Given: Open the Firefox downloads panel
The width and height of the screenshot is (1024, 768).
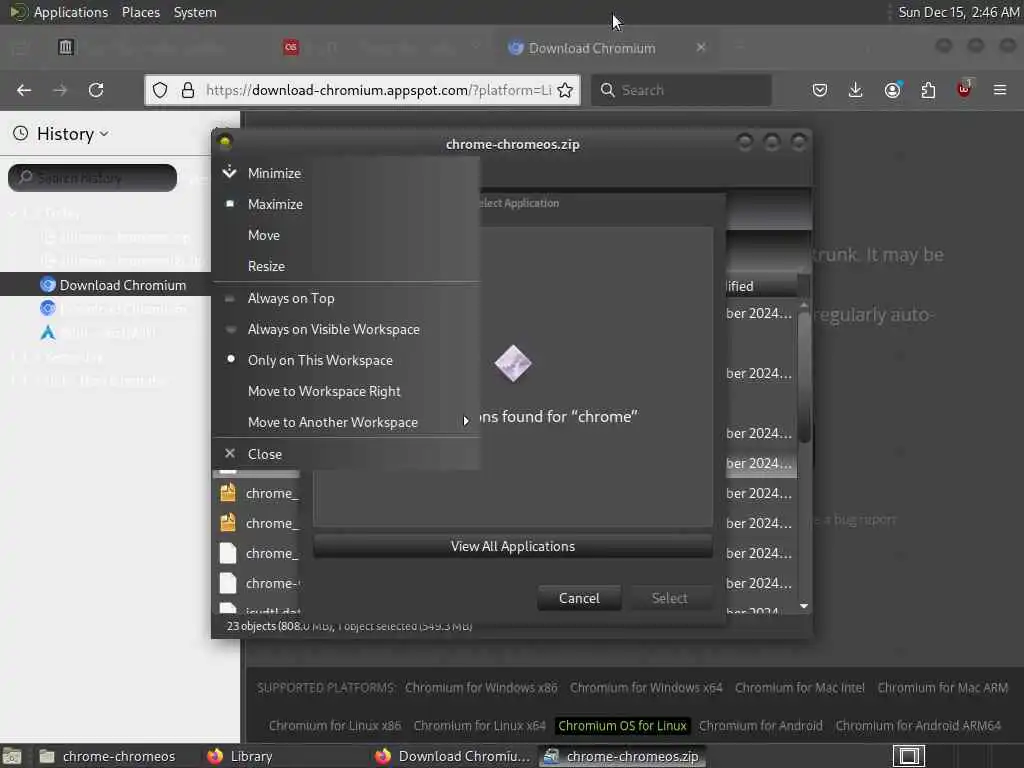Looking at the screenshot, I should coord(856,90).
